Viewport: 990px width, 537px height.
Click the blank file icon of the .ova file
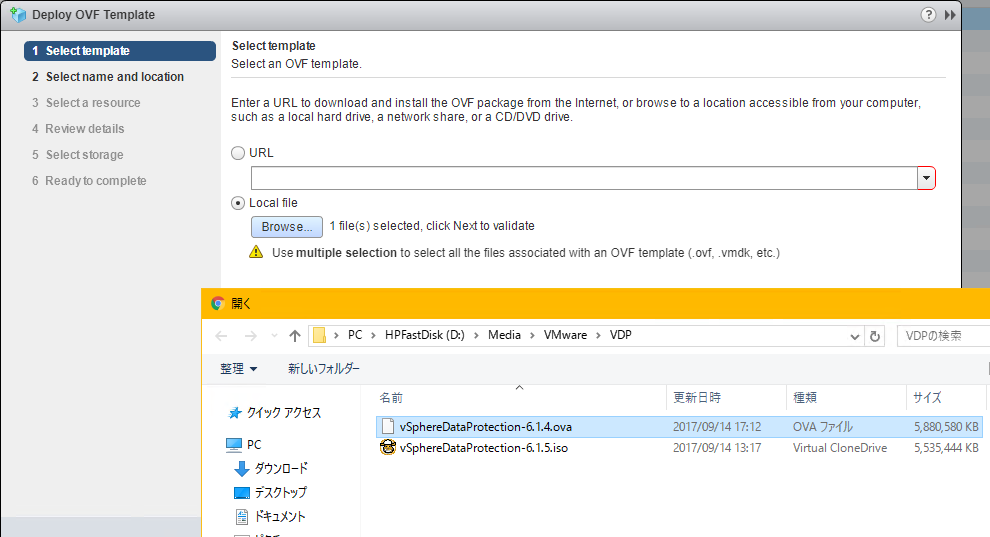(x=388, y=427)
